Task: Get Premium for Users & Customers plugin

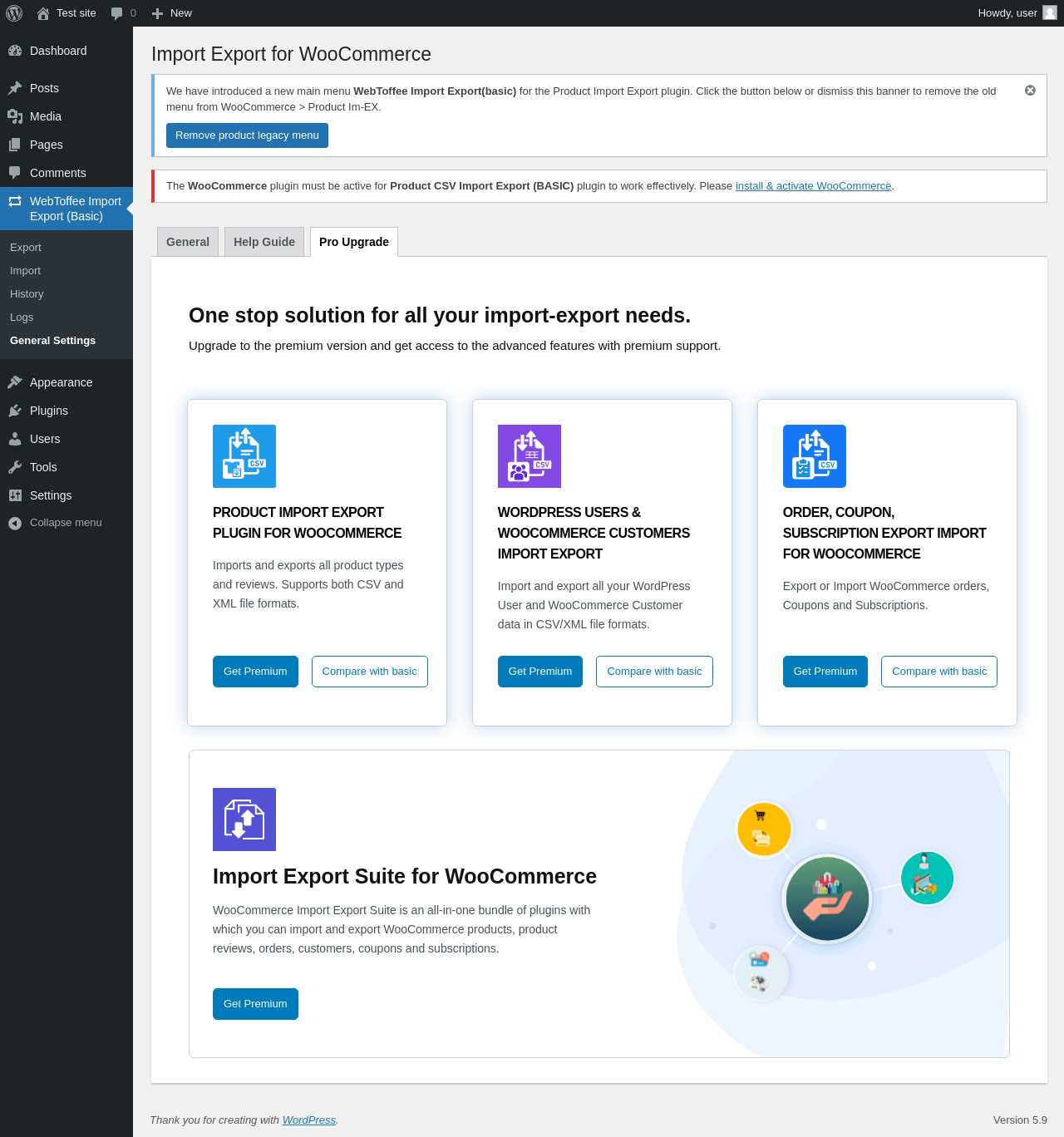Action: click(x=540, y=672)
